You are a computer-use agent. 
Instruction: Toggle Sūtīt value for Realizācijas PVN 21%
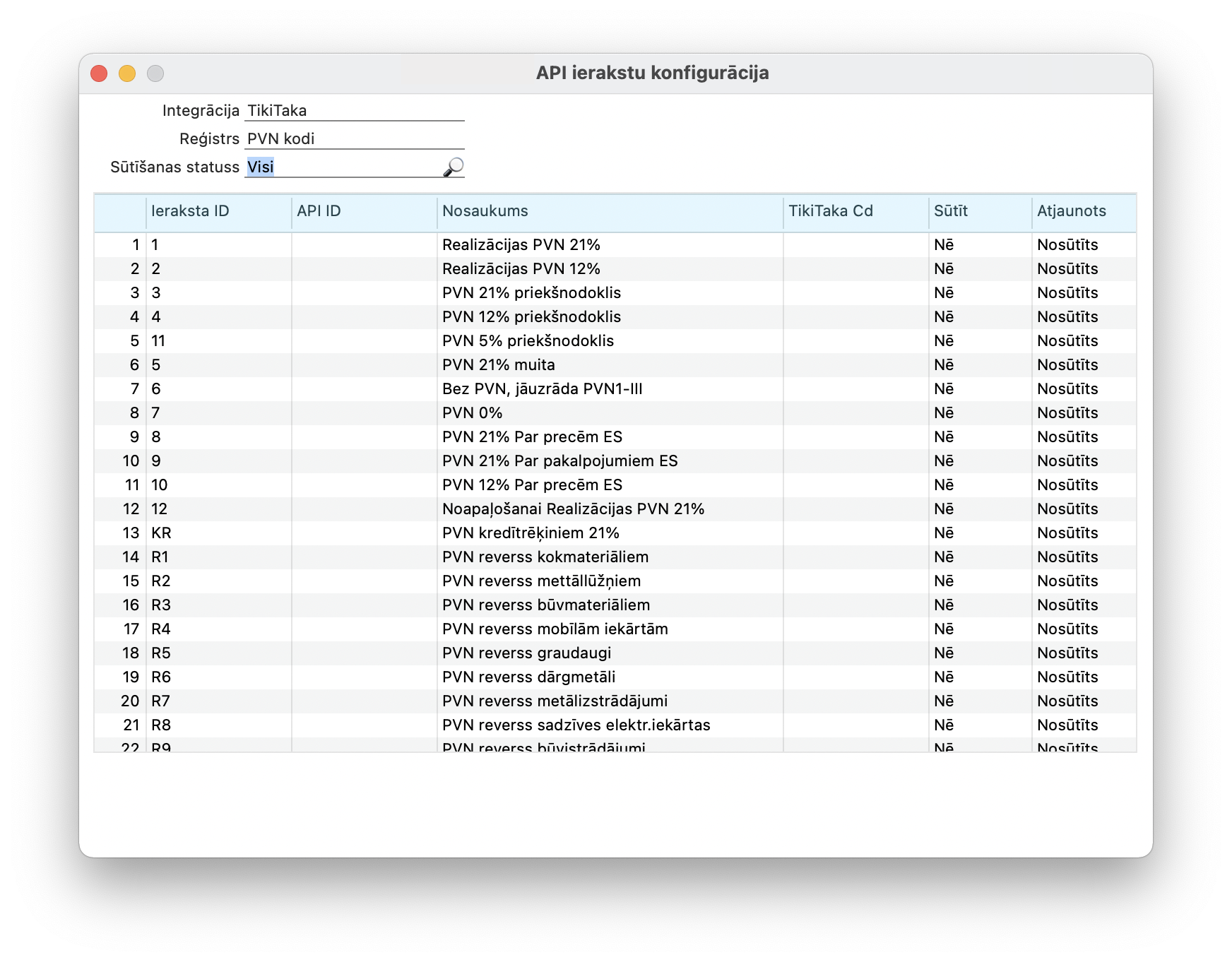click(x=944, y=245)
